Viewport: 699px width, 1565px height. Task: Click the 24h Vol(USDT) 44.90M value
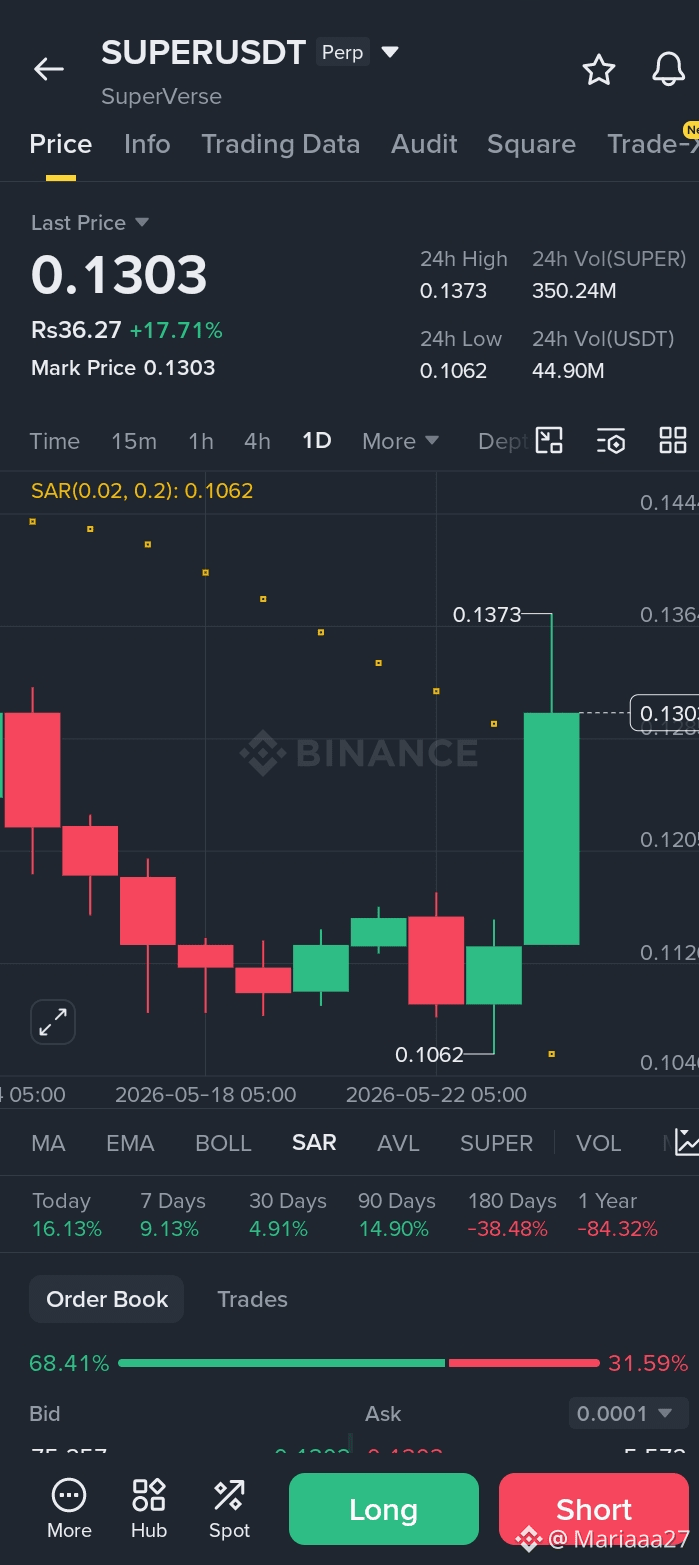pos(568,371)
